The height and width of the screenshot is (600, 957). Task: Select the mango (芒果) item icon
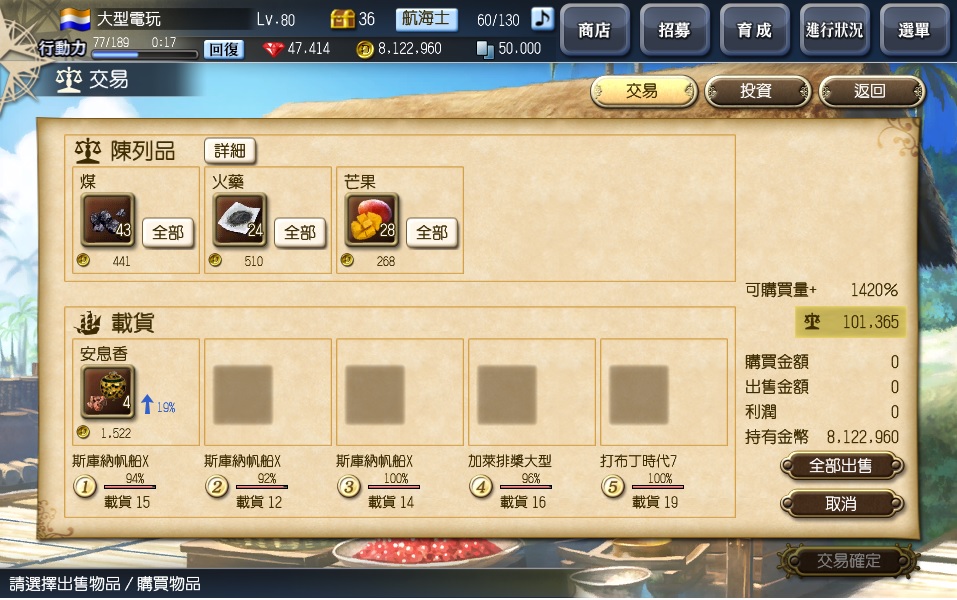point(372,220)
